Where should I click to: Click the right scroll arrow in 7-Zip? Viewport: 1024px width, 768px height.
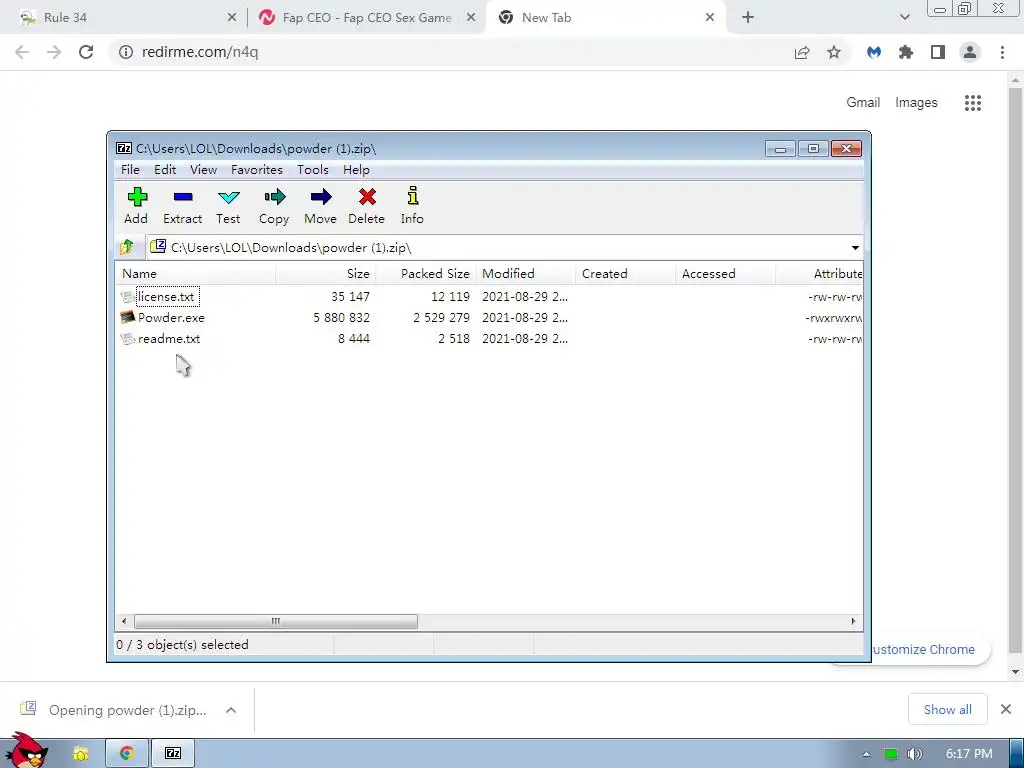click(x=853, y=621)
